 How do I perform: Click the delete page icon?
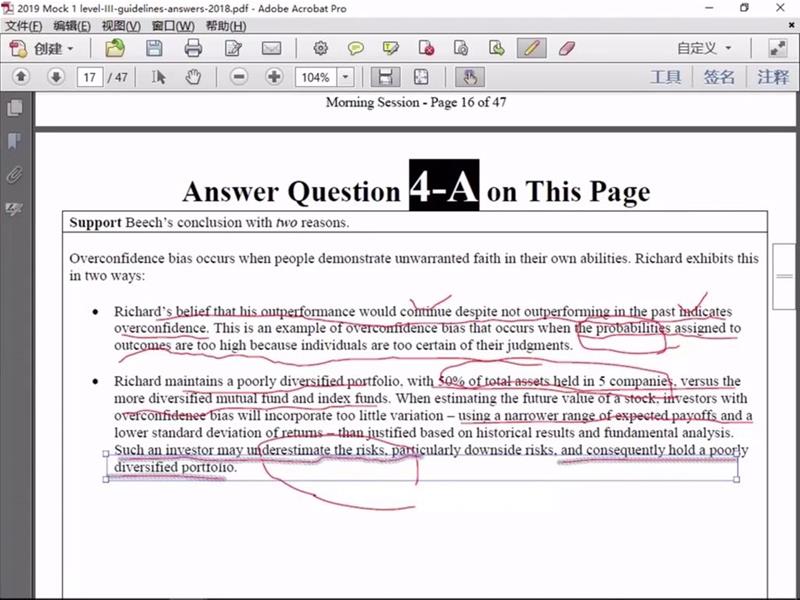pyautogui.click(x=426, y=48)
